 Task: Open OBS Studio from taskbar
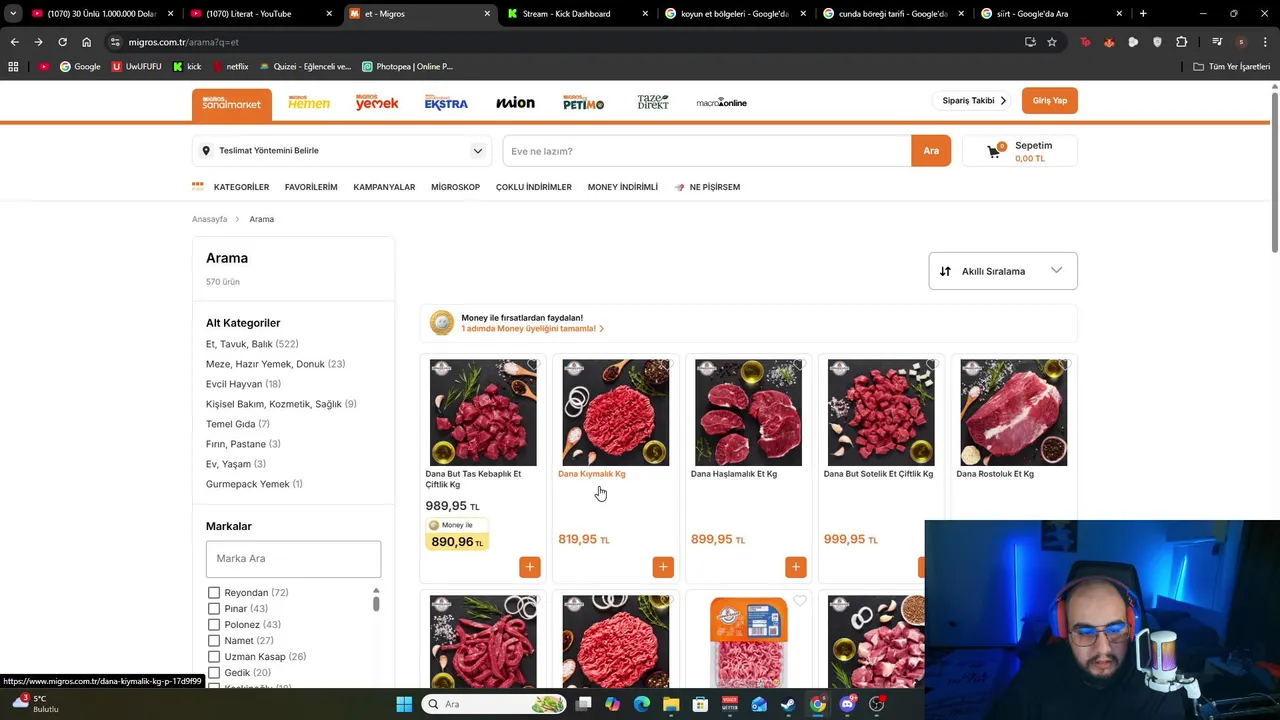tap(876, 704)
